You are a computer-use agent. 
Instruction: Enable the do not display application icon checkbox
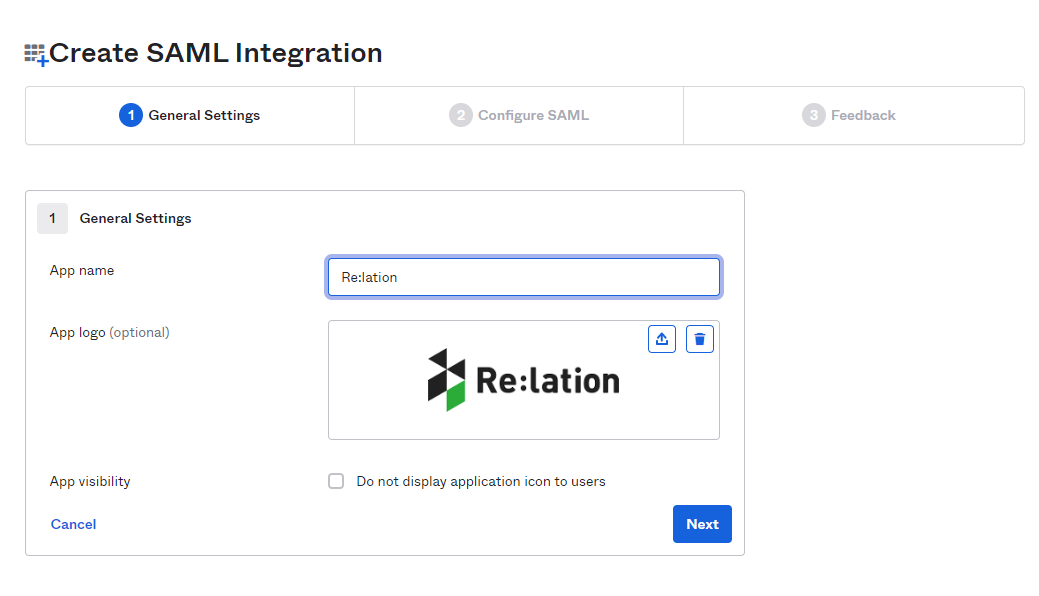pos(336,481)
